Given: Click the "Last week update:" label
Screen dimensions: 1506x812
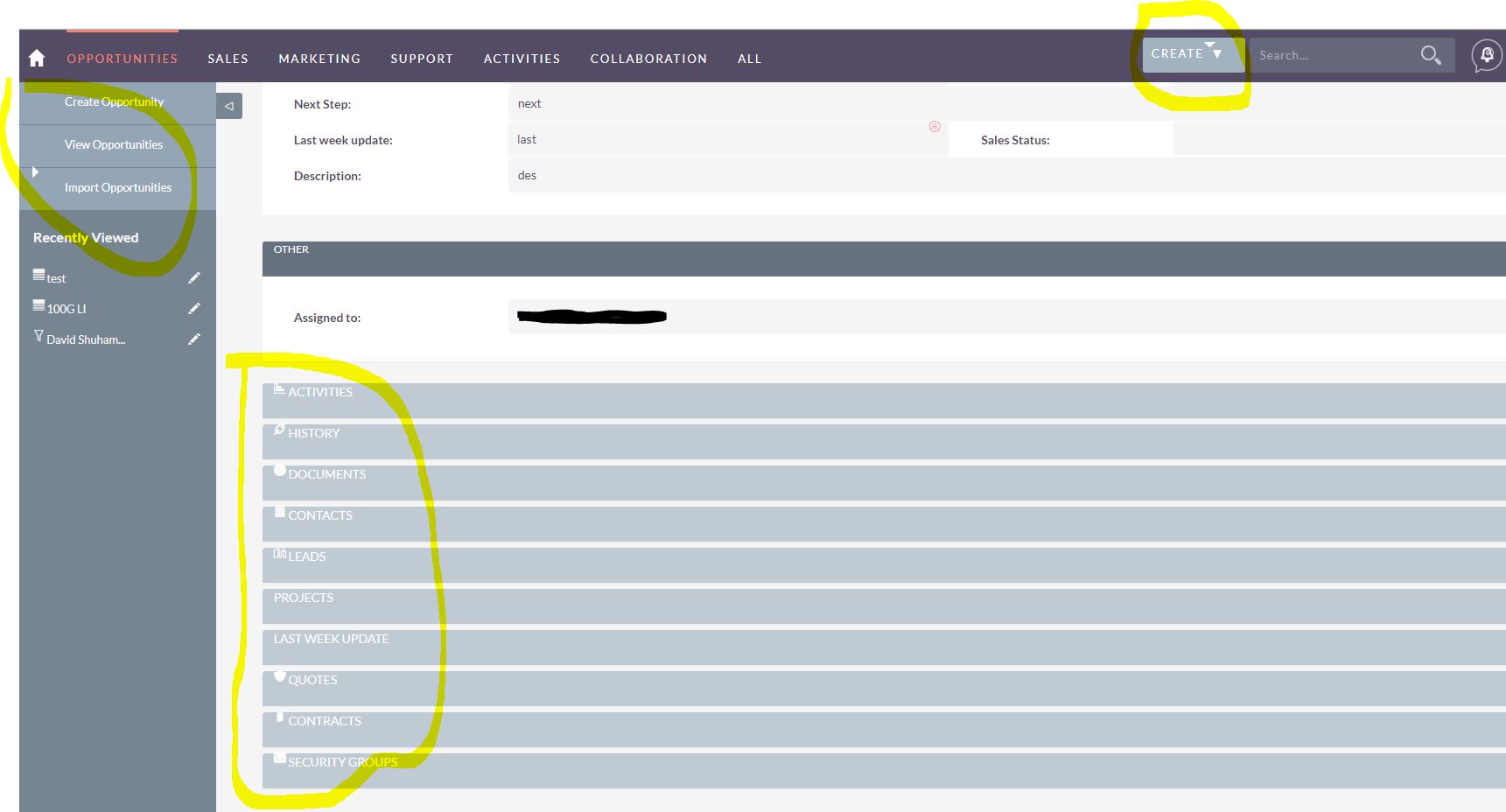Looking at the screenshot, I should (x=343, y=140).
